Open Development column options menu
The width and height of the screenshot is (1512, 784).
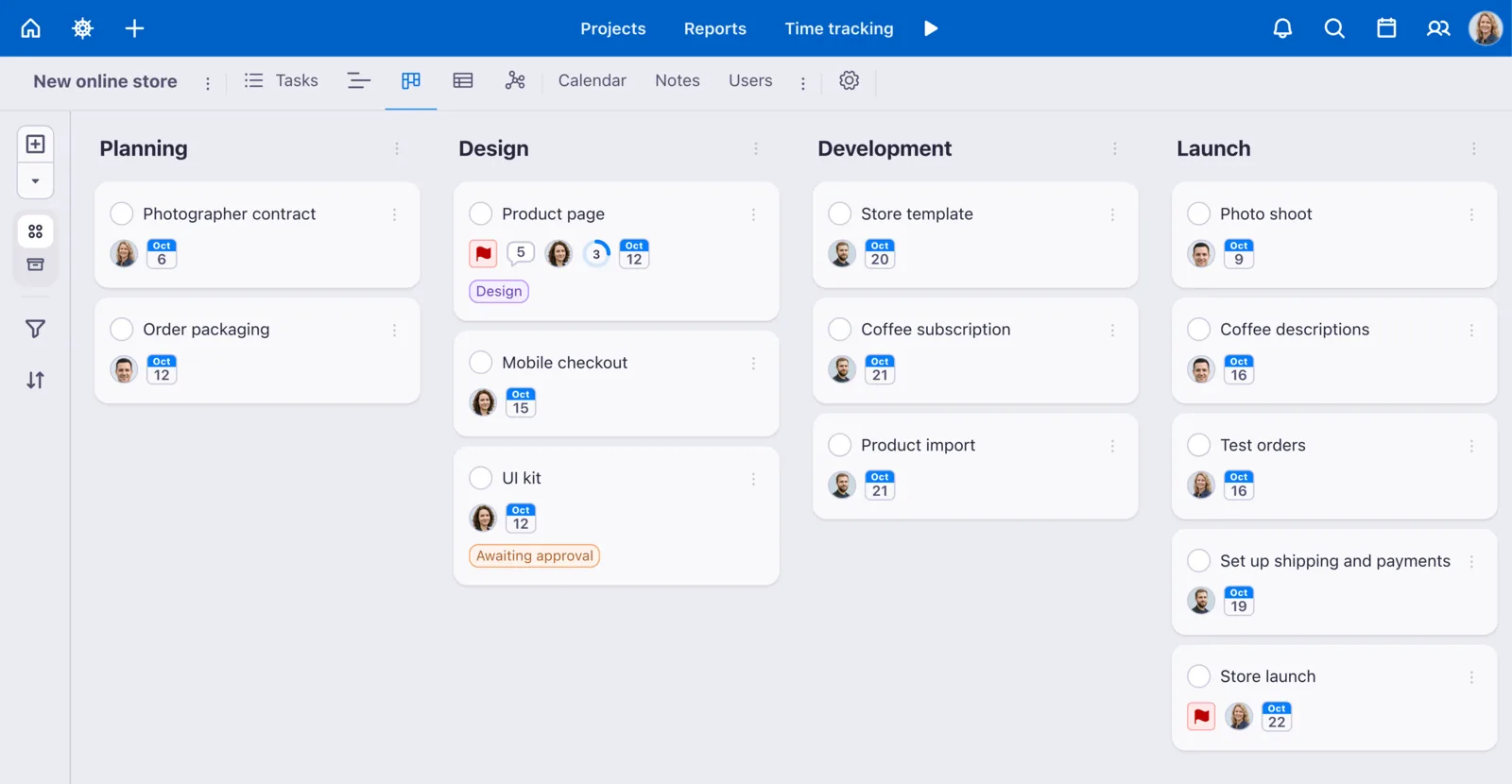click(x=1115, y=148)
